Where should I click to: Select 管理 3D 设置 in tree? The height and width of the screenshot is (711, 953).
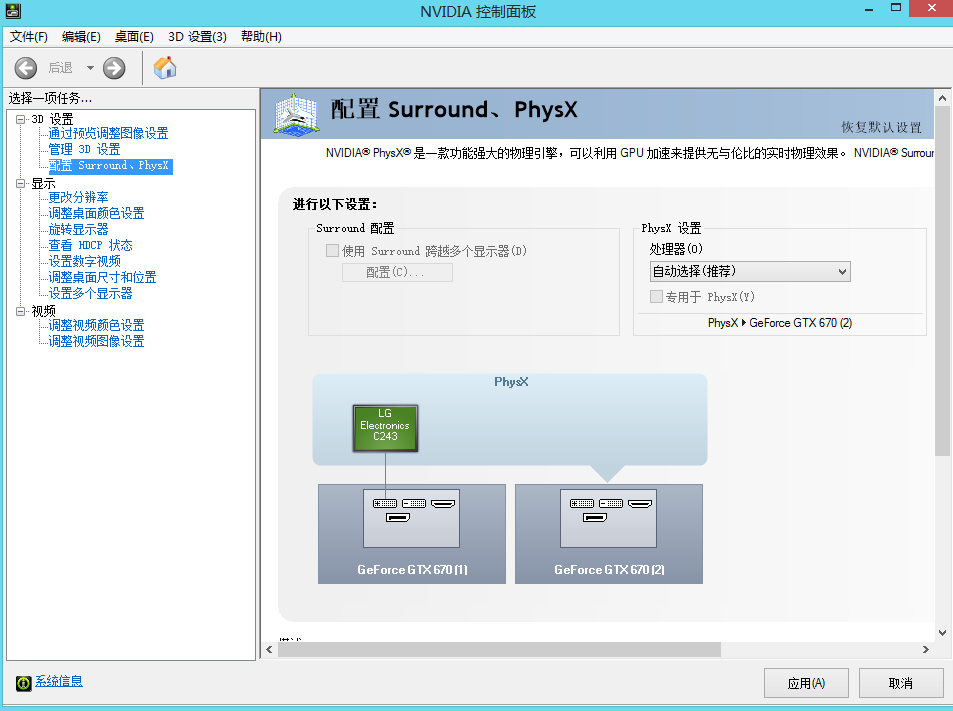(84, 149)
